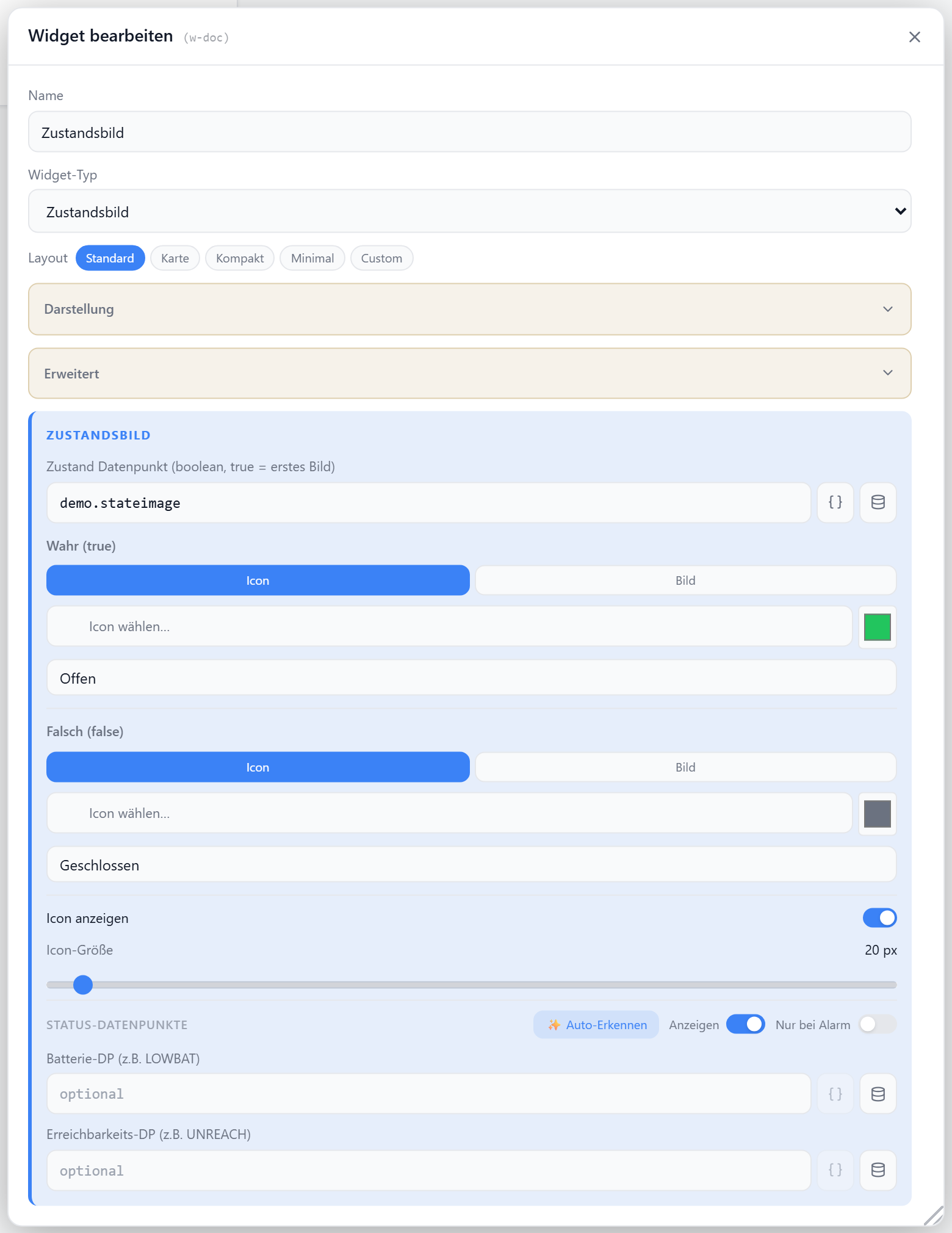Open datapoint browser for Zustand Datenpunkt
The image size is (952, 1233).
click(x=878, y=502)
